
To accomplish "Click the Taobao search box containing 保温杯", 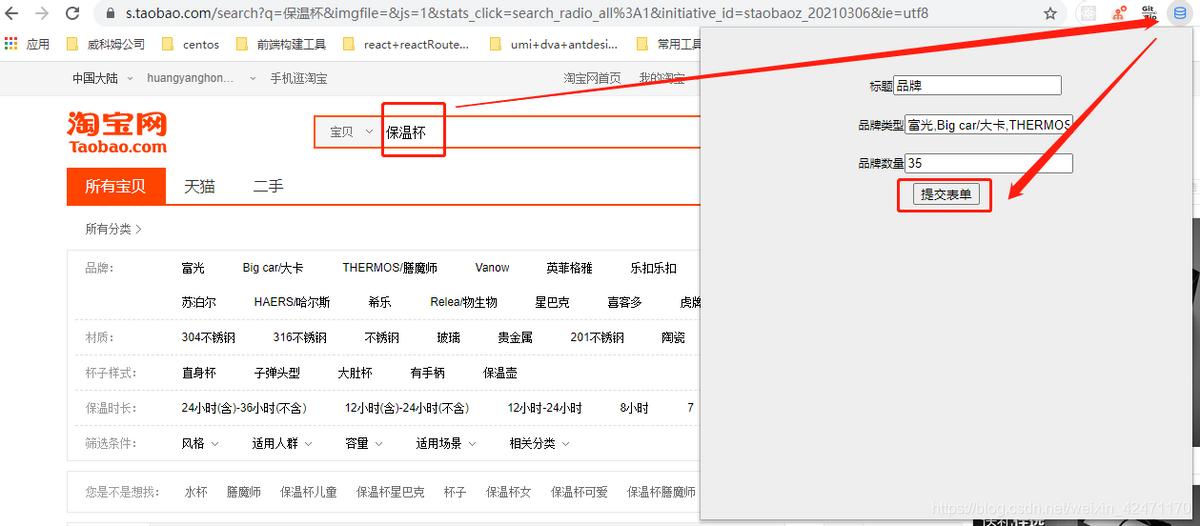I will [x=540, y=132].
